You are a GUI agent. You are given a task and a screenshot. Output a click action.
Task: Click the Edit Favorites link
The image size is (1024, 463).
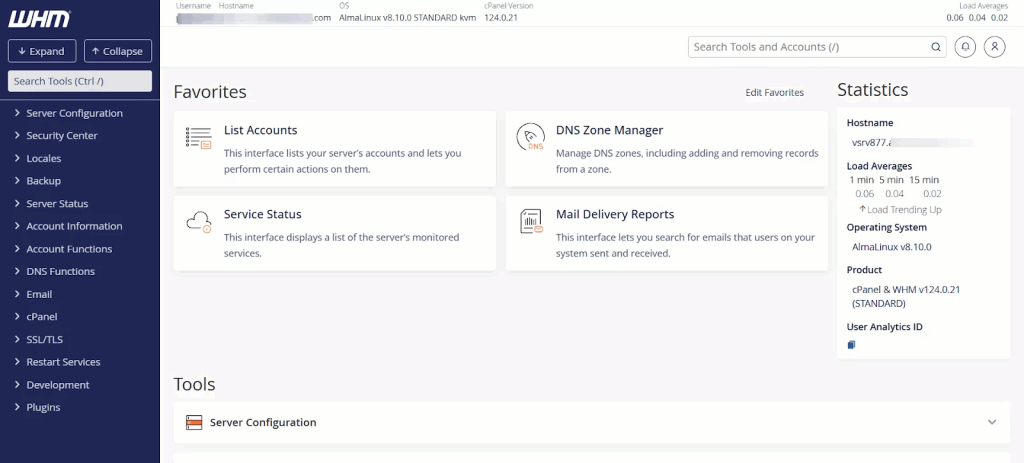(774, 93)
